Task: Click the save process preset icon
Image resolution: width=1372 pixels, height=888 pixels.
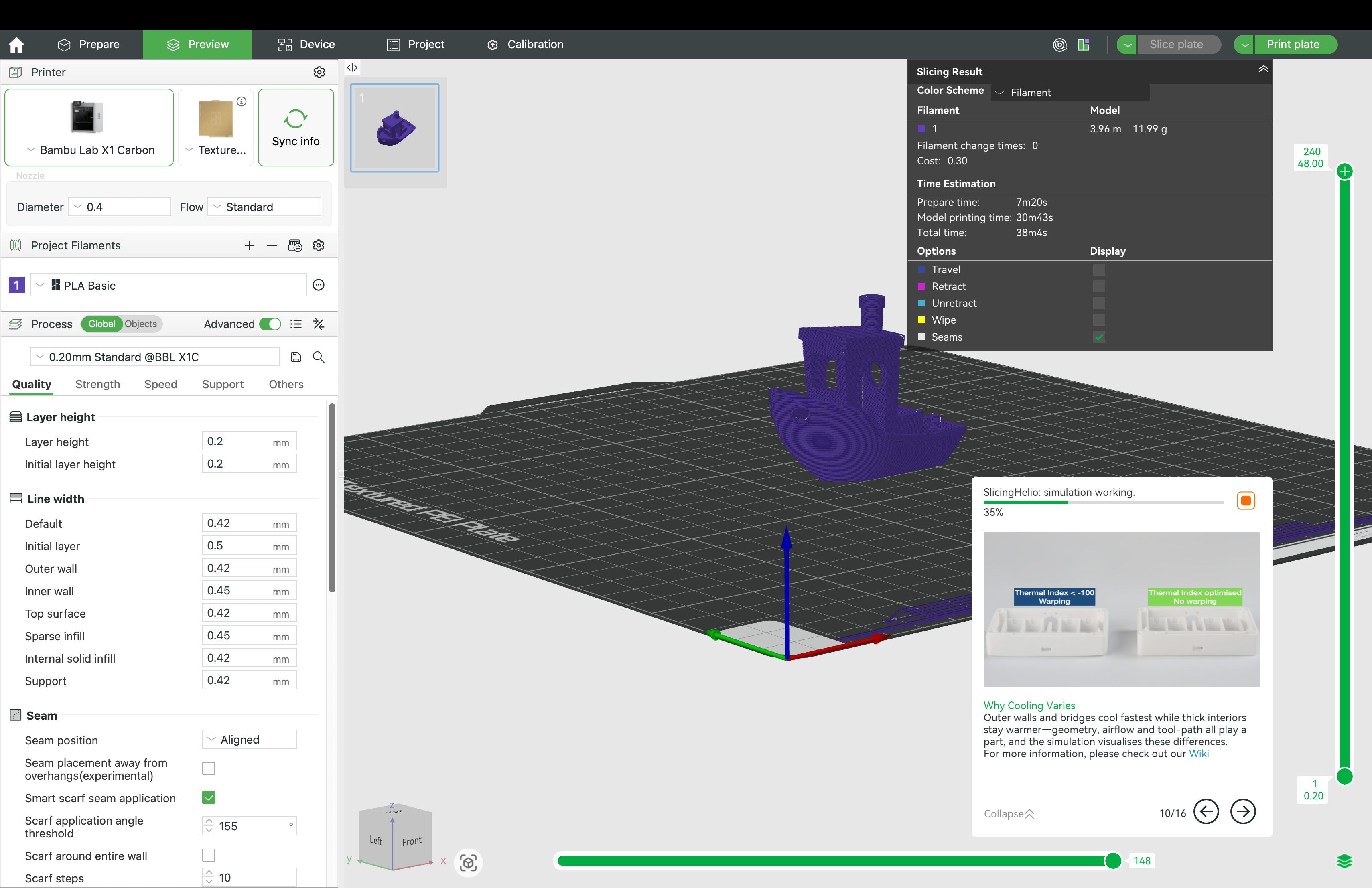Action: 296,357
